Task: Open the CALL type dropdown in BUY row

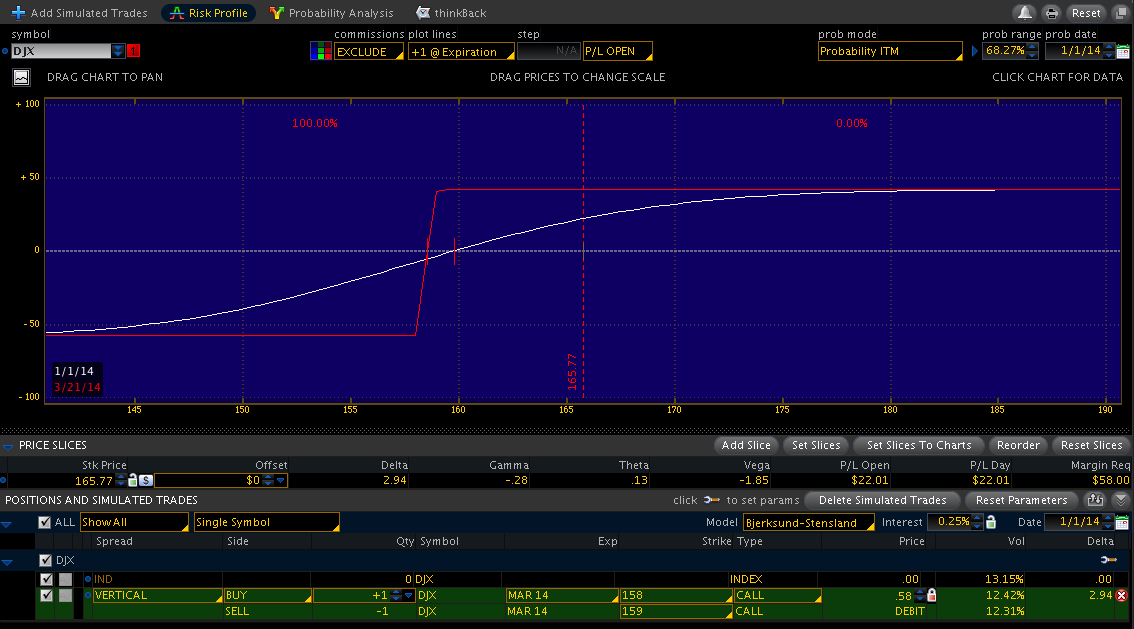Action: (x=777, y=595)
